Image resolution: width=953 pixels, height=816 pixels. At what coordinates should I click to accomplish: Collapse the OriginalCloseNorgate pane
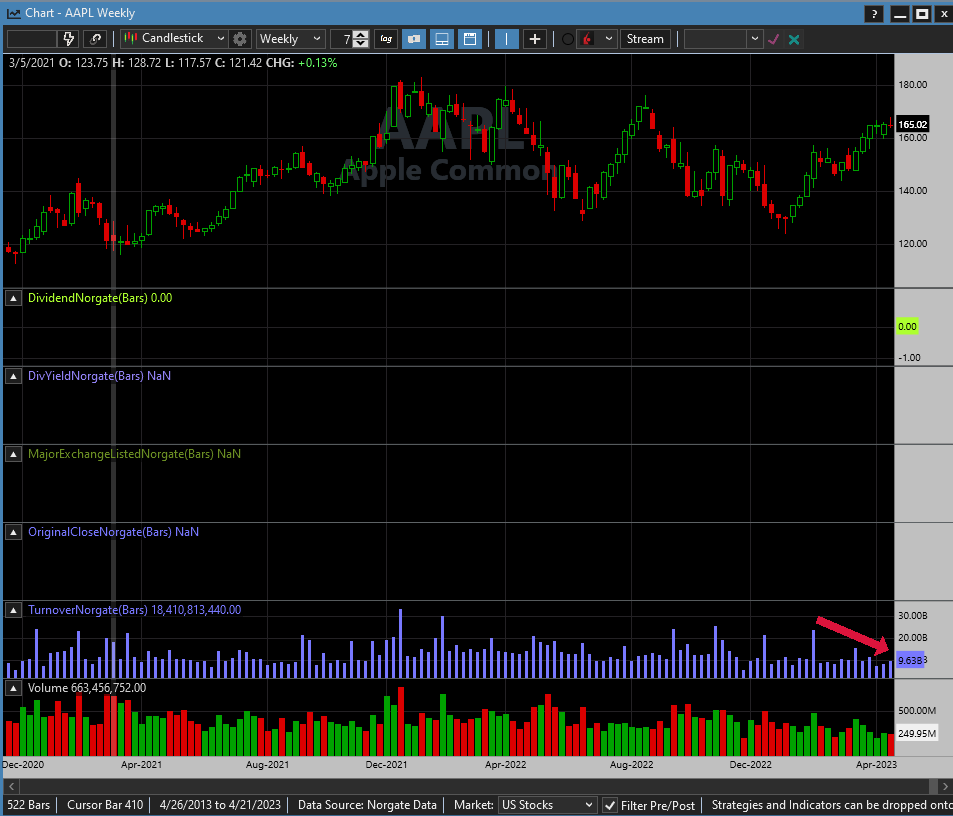coord(13,532)
